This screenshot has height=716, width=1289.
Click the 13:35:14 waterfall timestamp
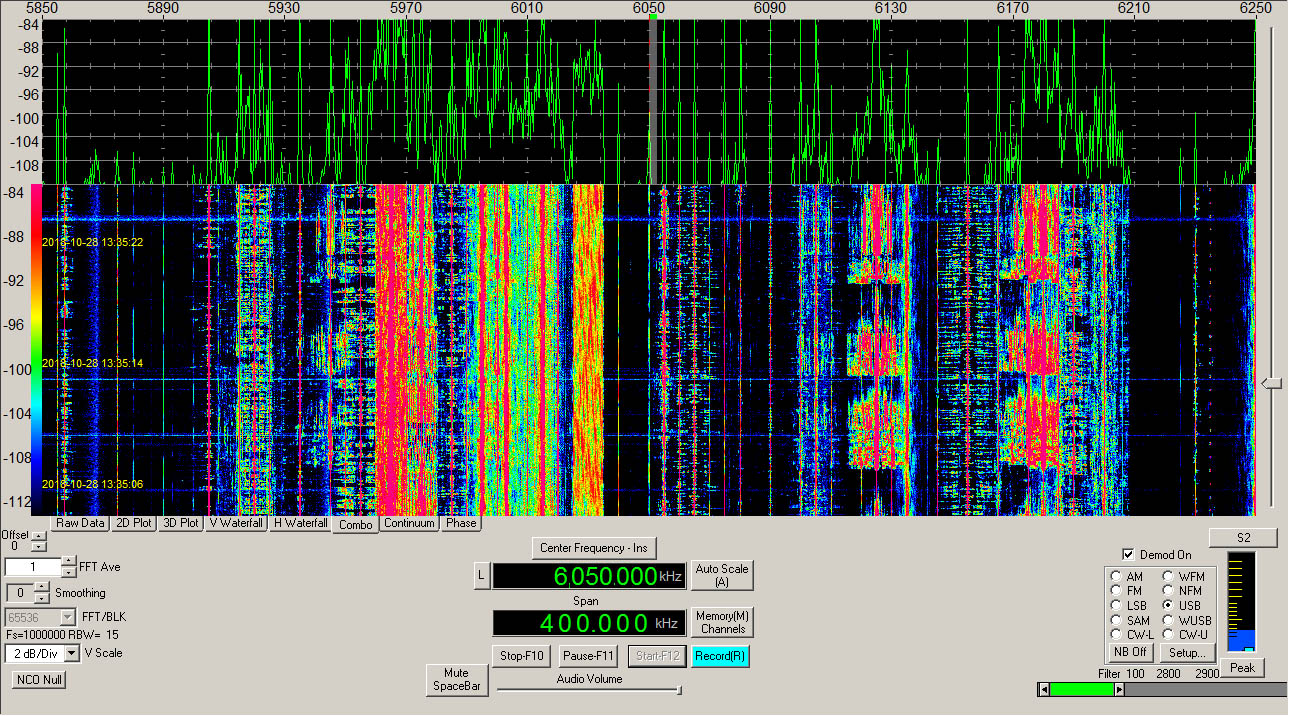click(93, 363)
